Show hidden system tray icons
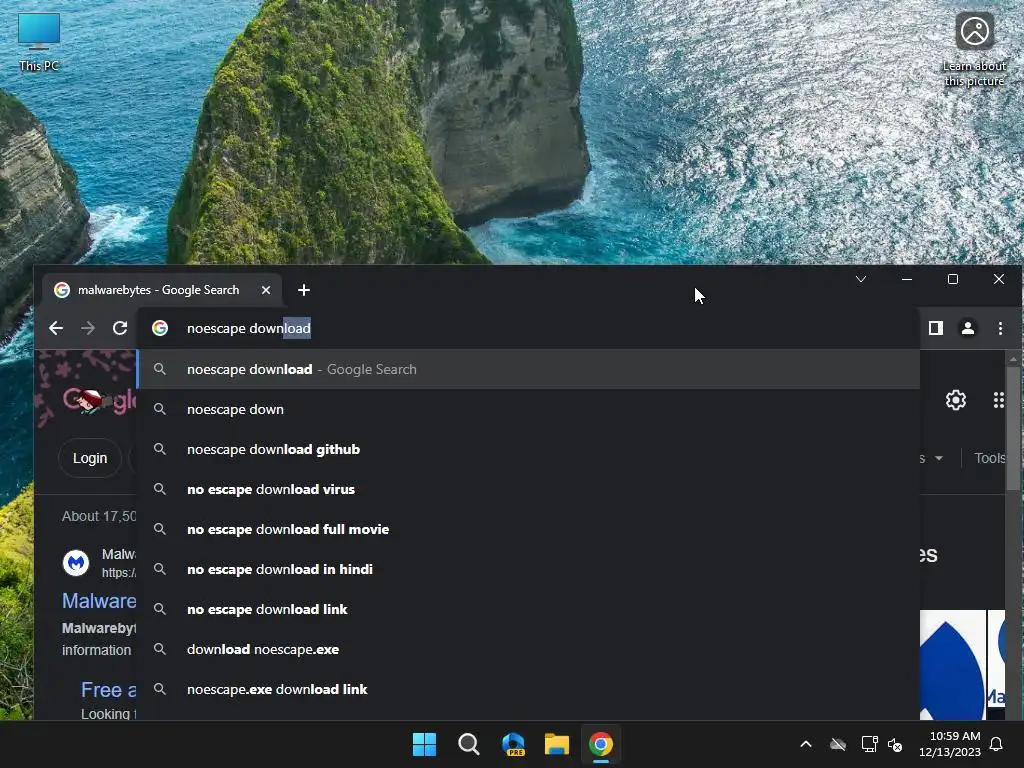 pos(806,744)
